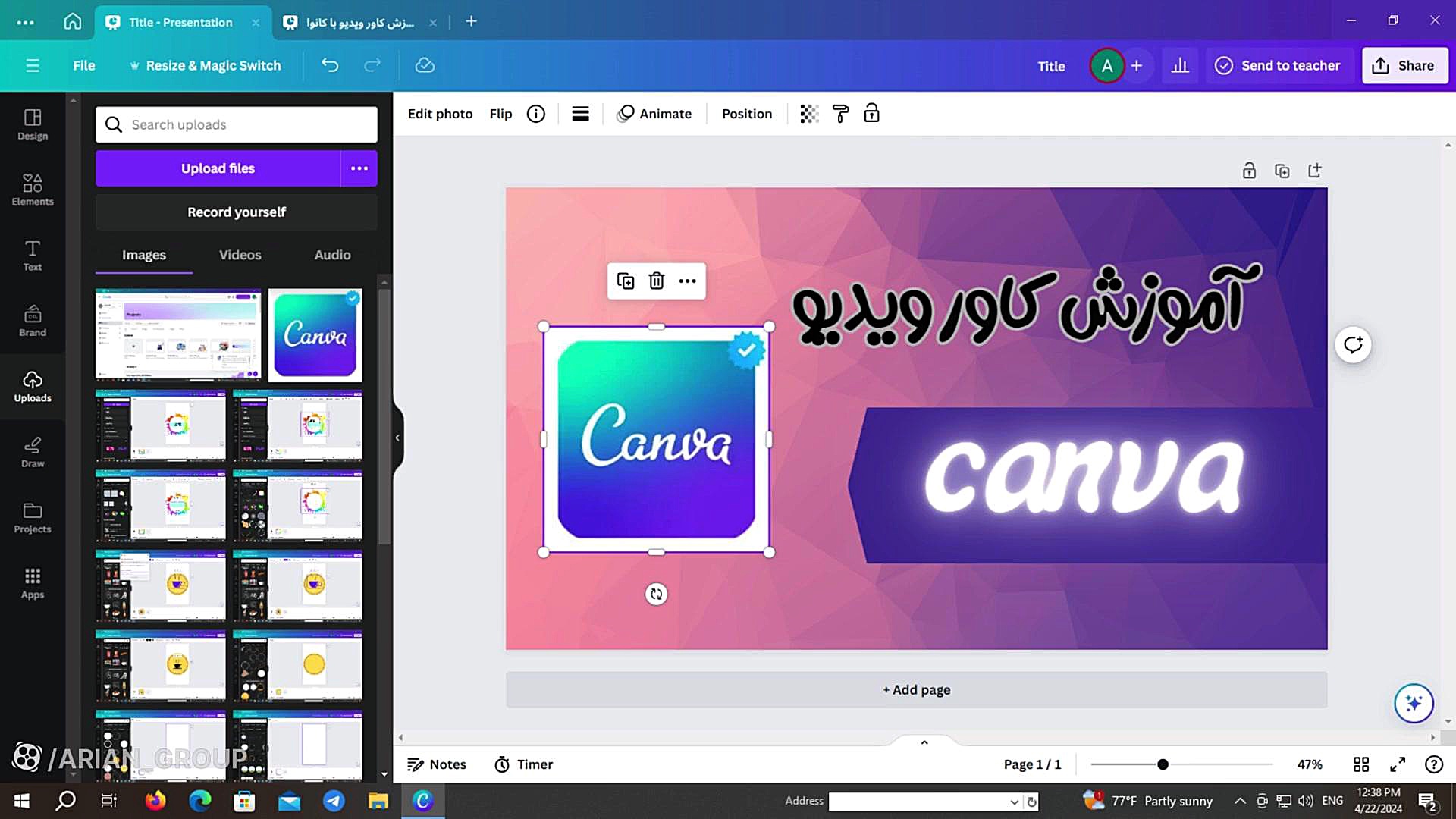Open the Brand panel
This screenshot has height=819, width=1456.
(x=33, y=321)
